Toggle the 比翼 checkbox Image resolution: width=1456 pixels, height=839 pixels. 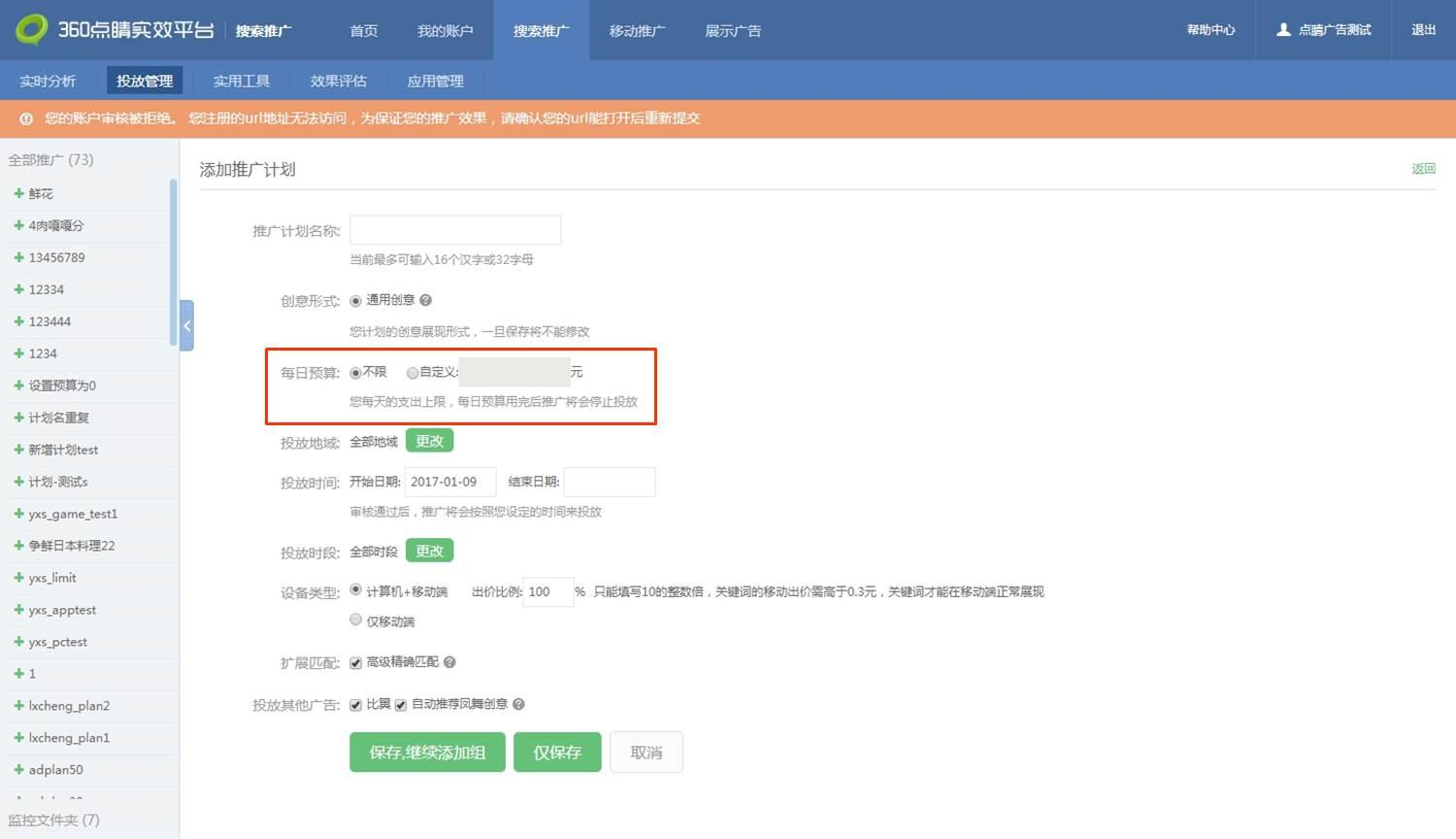355,705
